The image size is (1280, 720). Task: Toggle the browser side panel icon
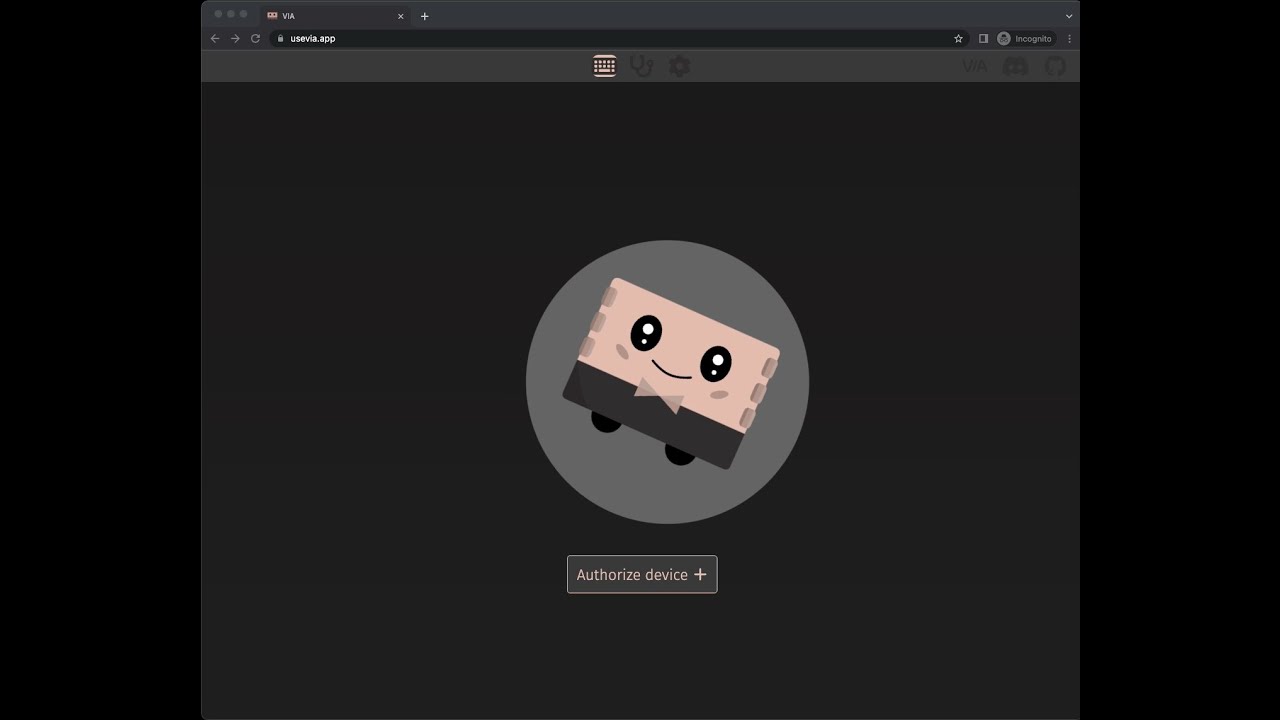point(983,38)
